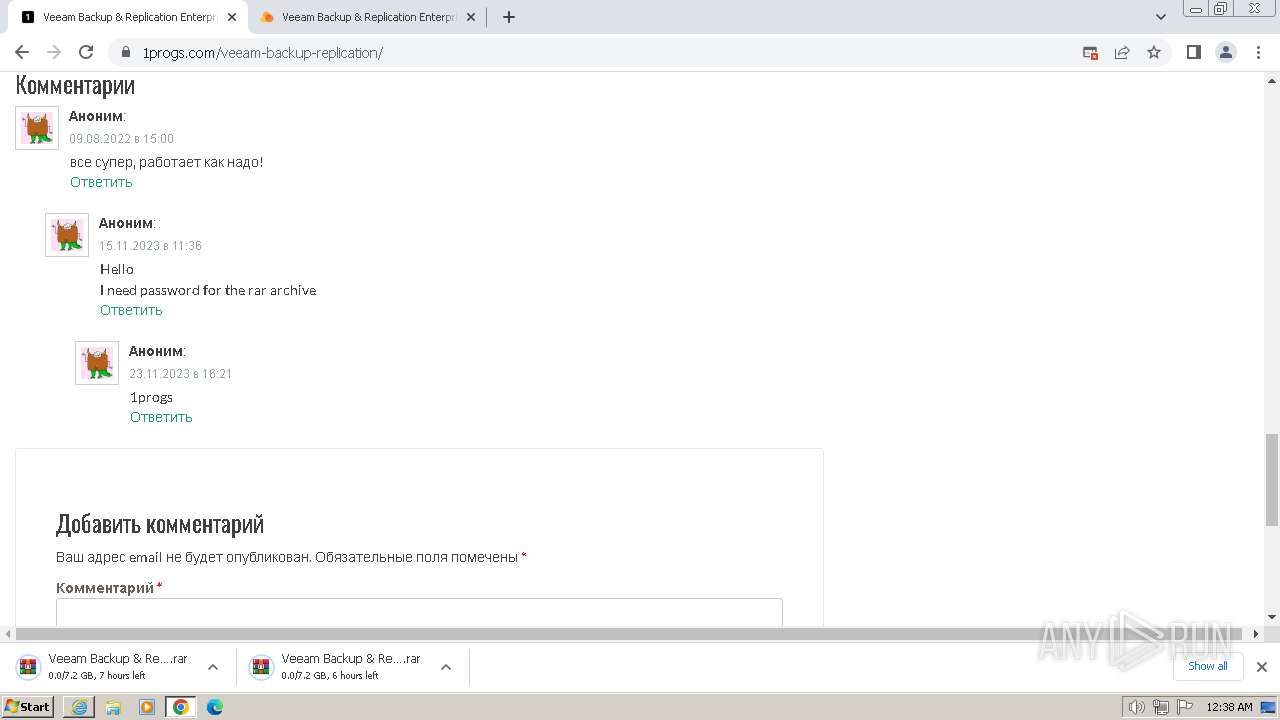
Task: Share this page via share icon
Action: (x=1122, y=52)
